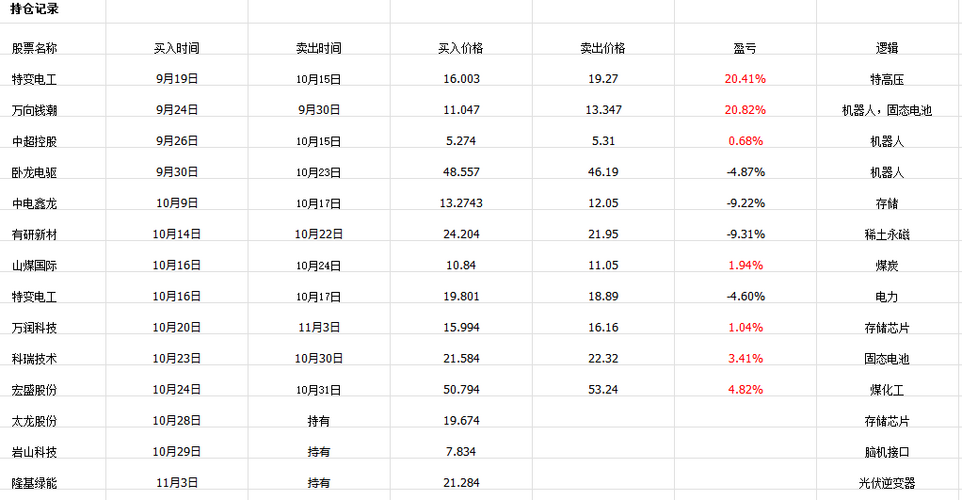Click buy price 48.557 cell

pos(461,172)
